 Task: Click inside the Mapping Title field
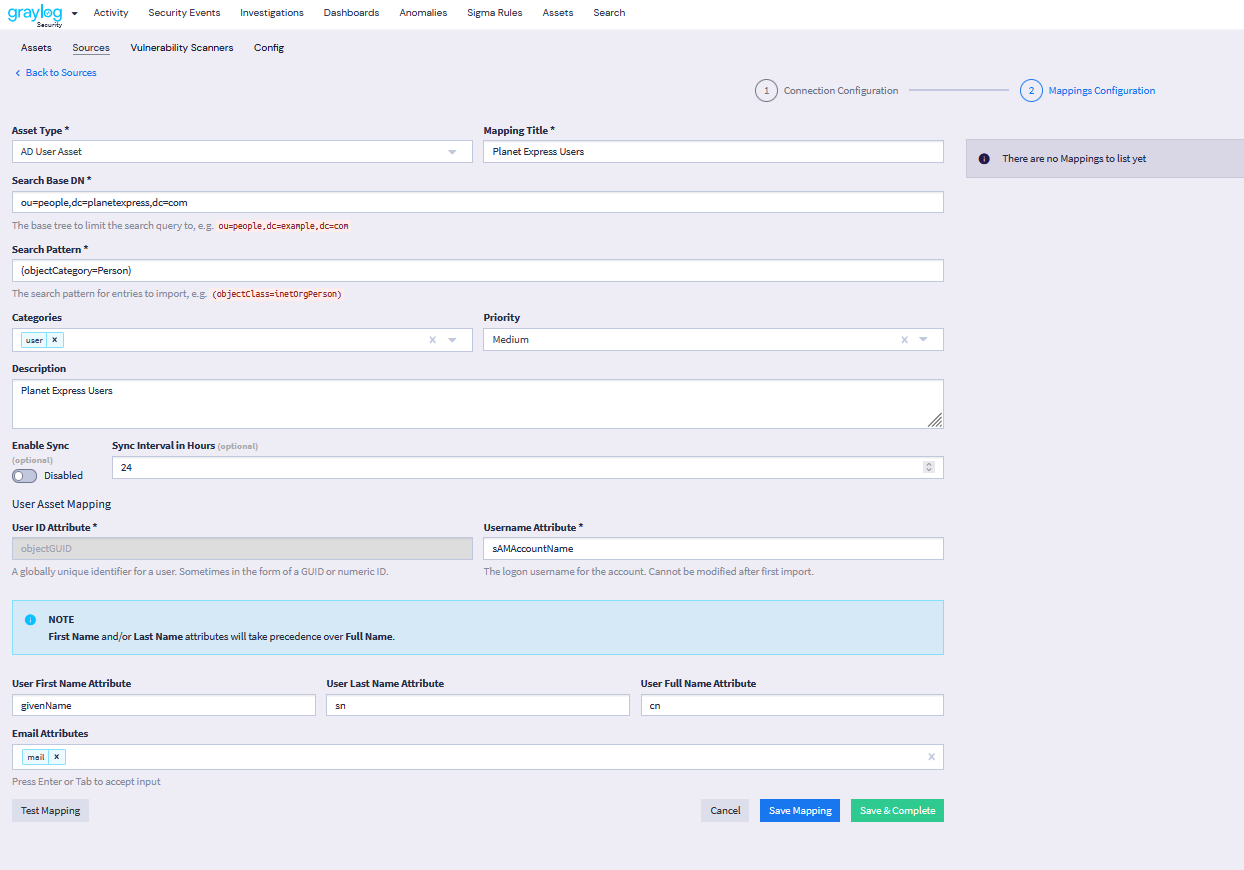coord(712,151)
